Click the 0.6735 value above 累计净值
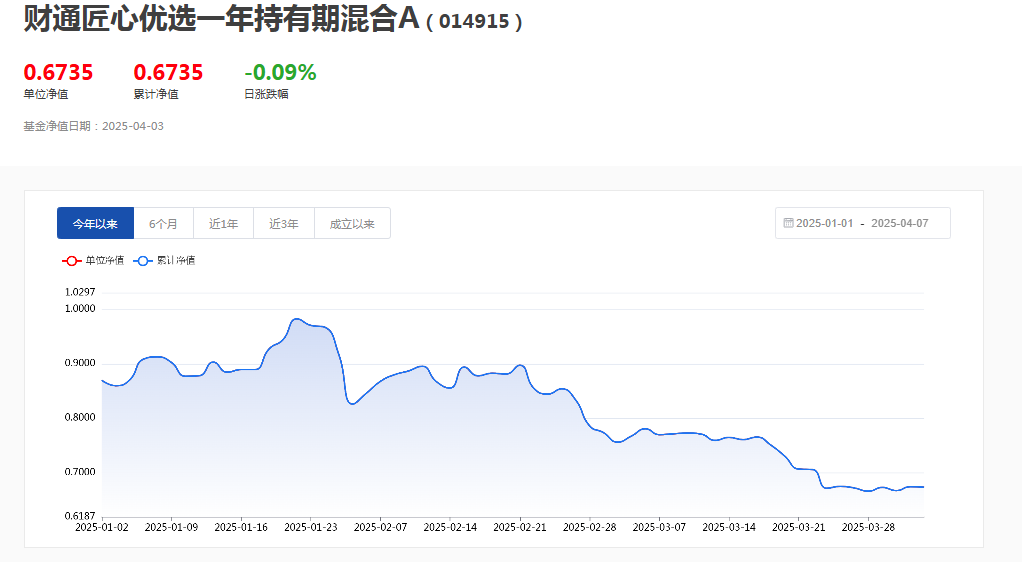The image size is (1022, 562). (168, 72)
